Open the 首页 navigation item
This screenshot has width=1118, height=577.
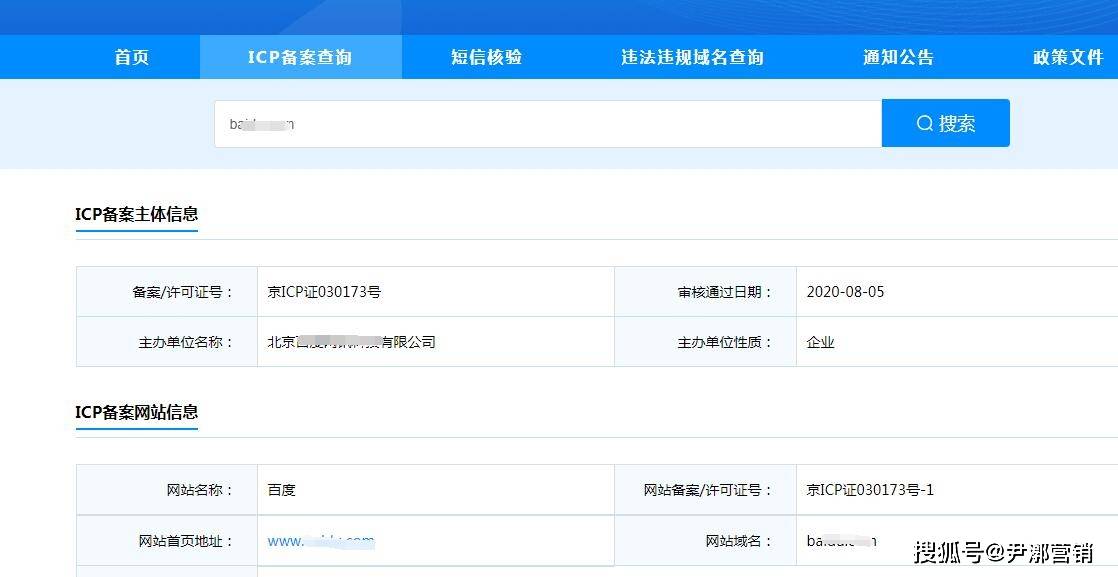(131, 57)
